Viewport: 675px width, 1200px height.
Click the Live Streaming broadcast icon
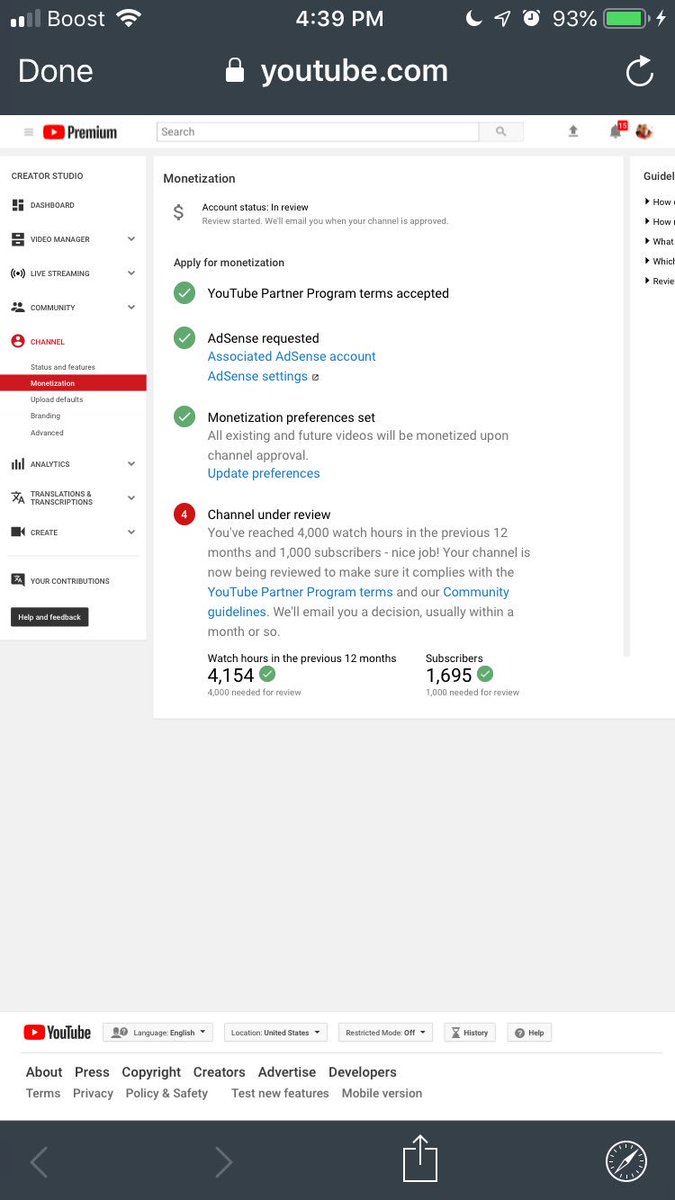coord(18,273)
